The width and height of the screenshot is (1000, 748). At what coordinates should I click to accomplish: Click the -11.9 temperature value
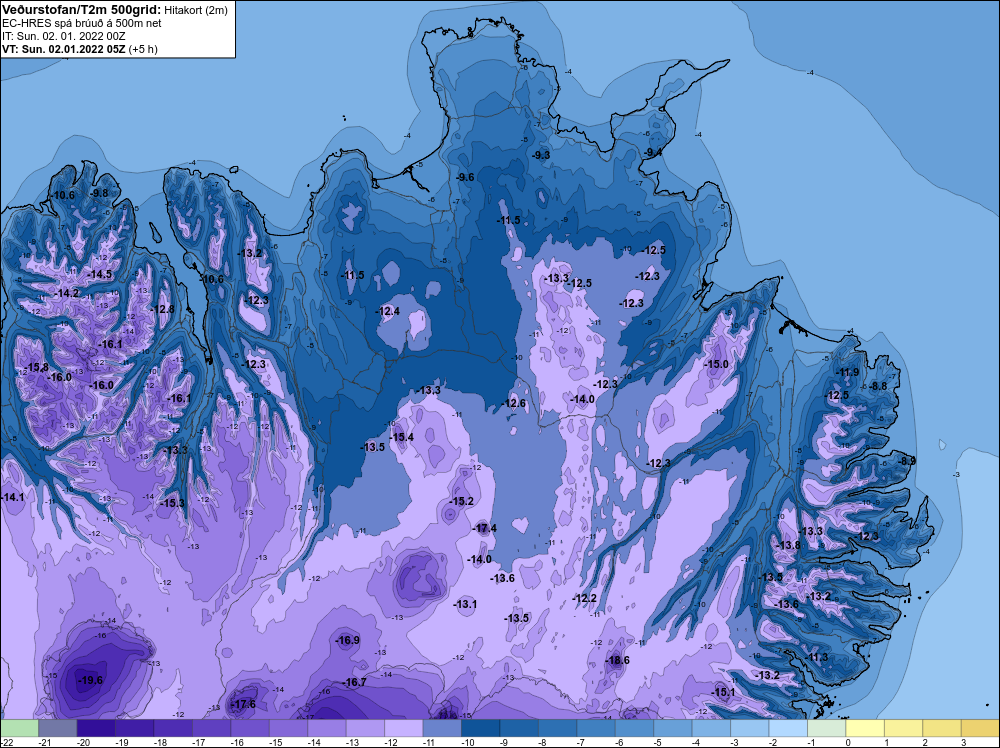click(848, 372)
